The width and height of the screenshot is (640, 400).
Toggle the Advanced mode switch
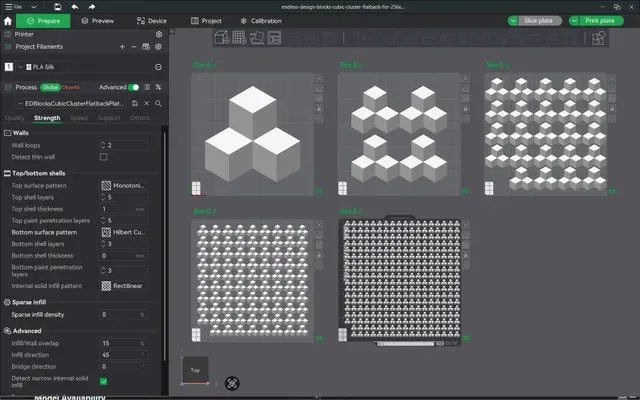133,87
